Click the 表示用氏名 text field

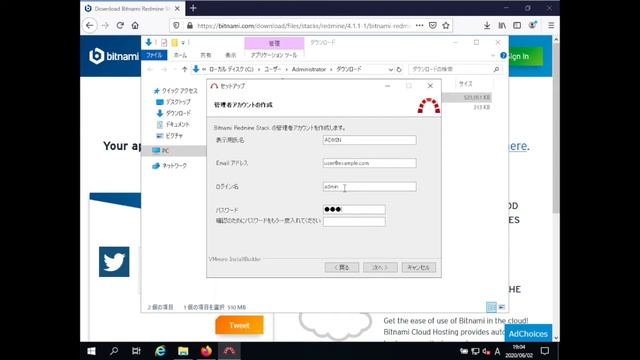click(x=369, y=140)
